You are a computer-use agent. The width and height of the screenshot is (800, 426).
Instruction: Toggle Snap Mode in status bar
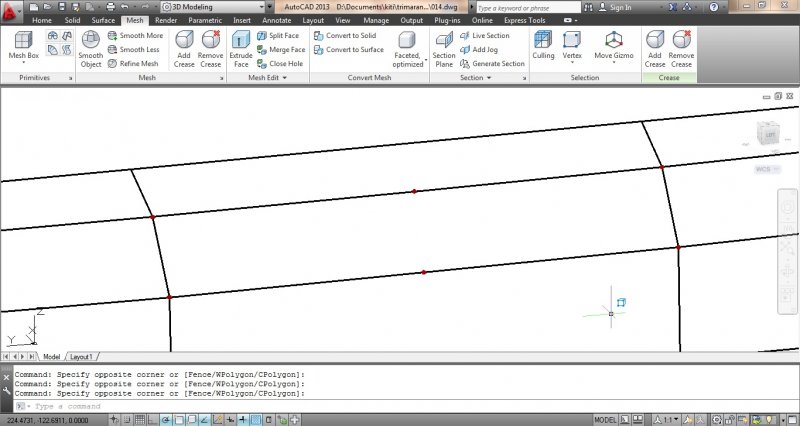pyautogui.click(x=127, y=420)
